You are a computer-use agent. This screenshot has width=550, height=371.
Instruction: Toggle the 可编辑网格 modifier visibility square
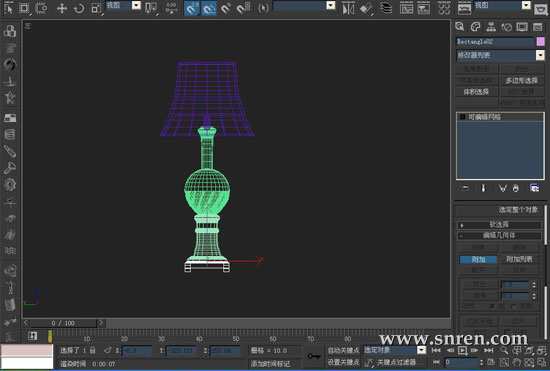point(462,117)
